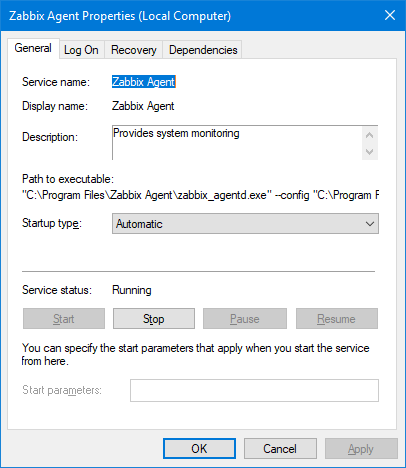406x468 pixels.
Task: Open the Dependencies tab
Action: click(x=203, y=50)
